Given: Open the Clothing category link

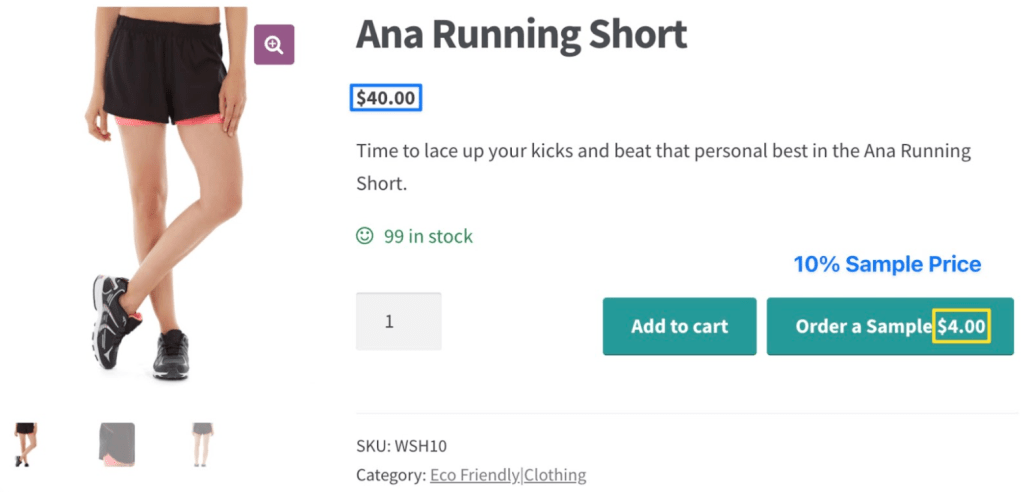Looking at the screenshot, I should coord(555,475).
